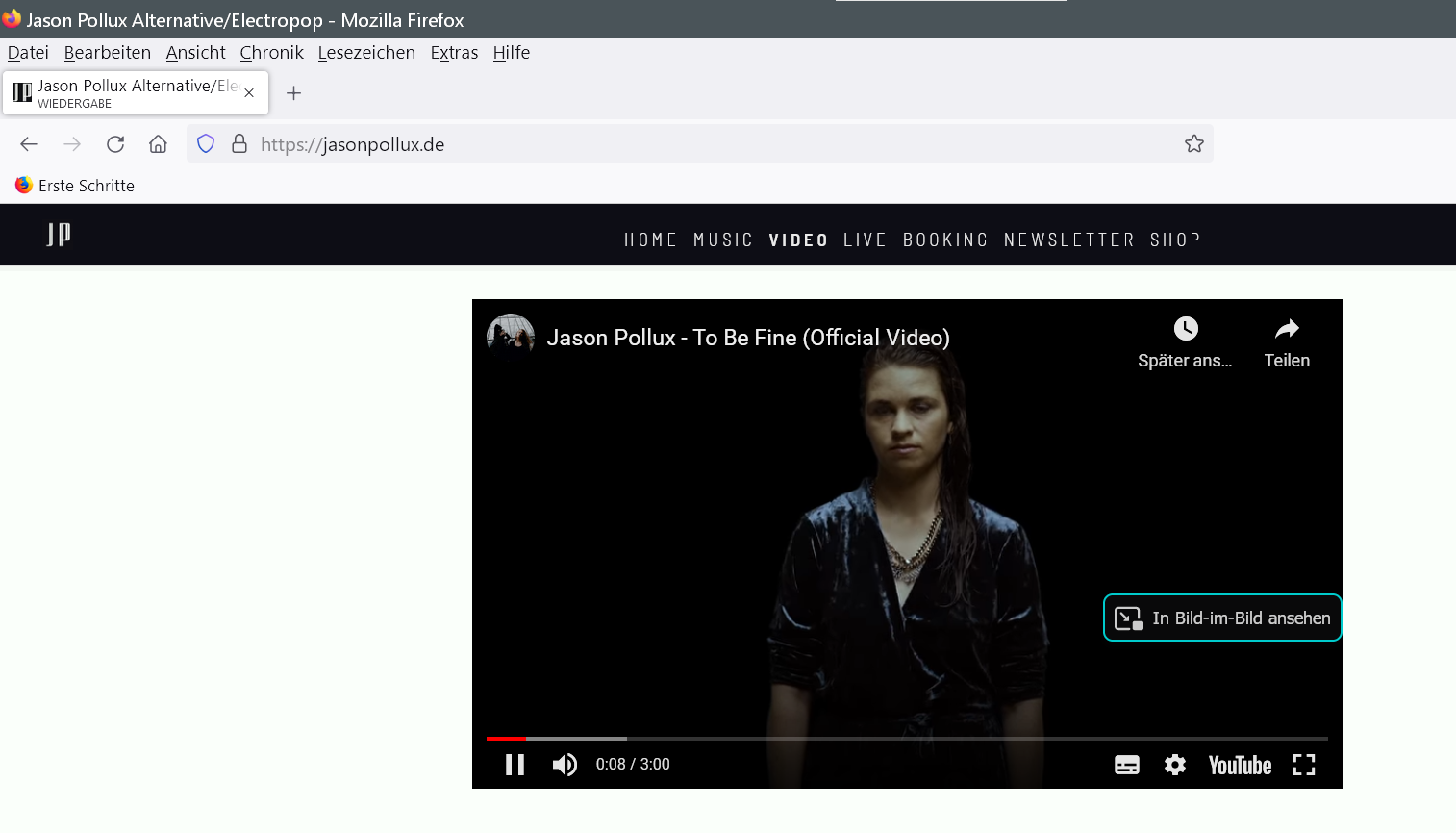Viewport: 1456px width, 833px height.
Task: Open the SHOP page link
Action: tap(1174, 240)
